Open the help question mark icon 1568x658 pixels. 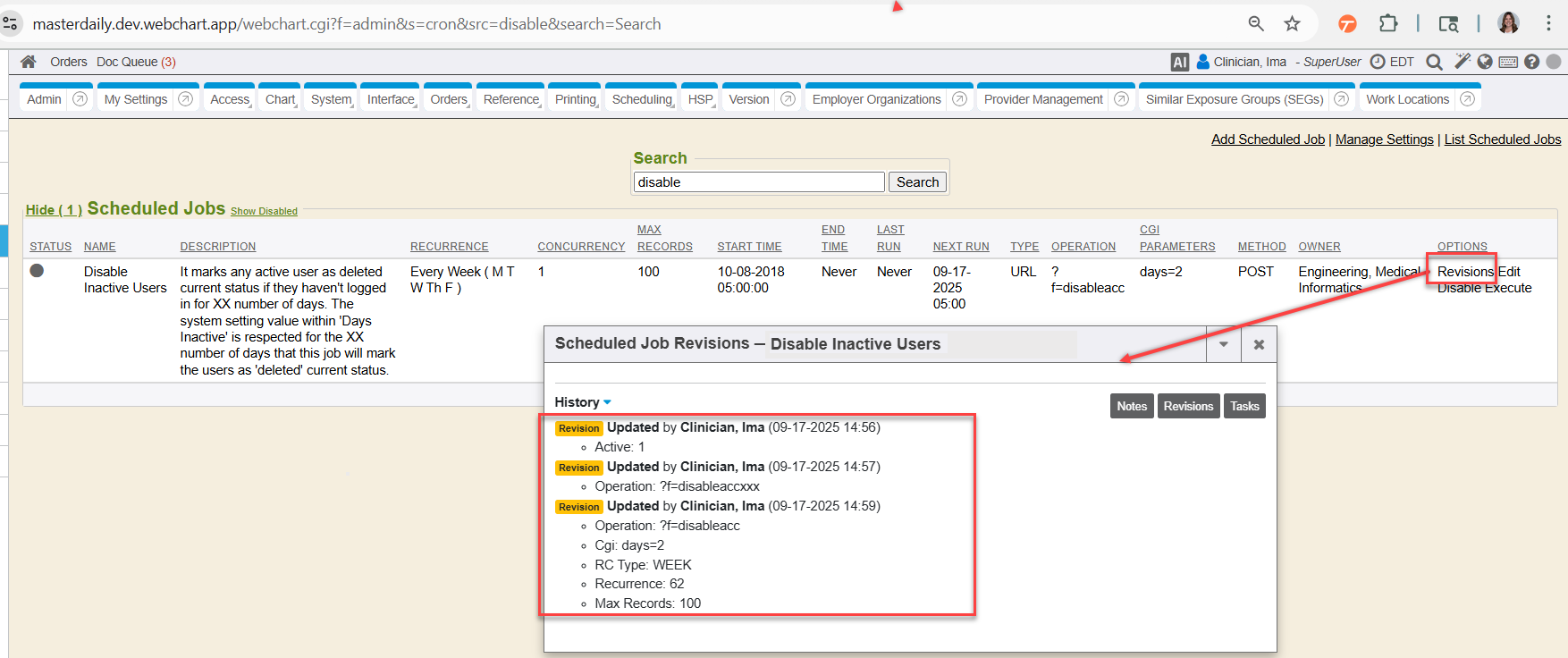point(1531,62)
